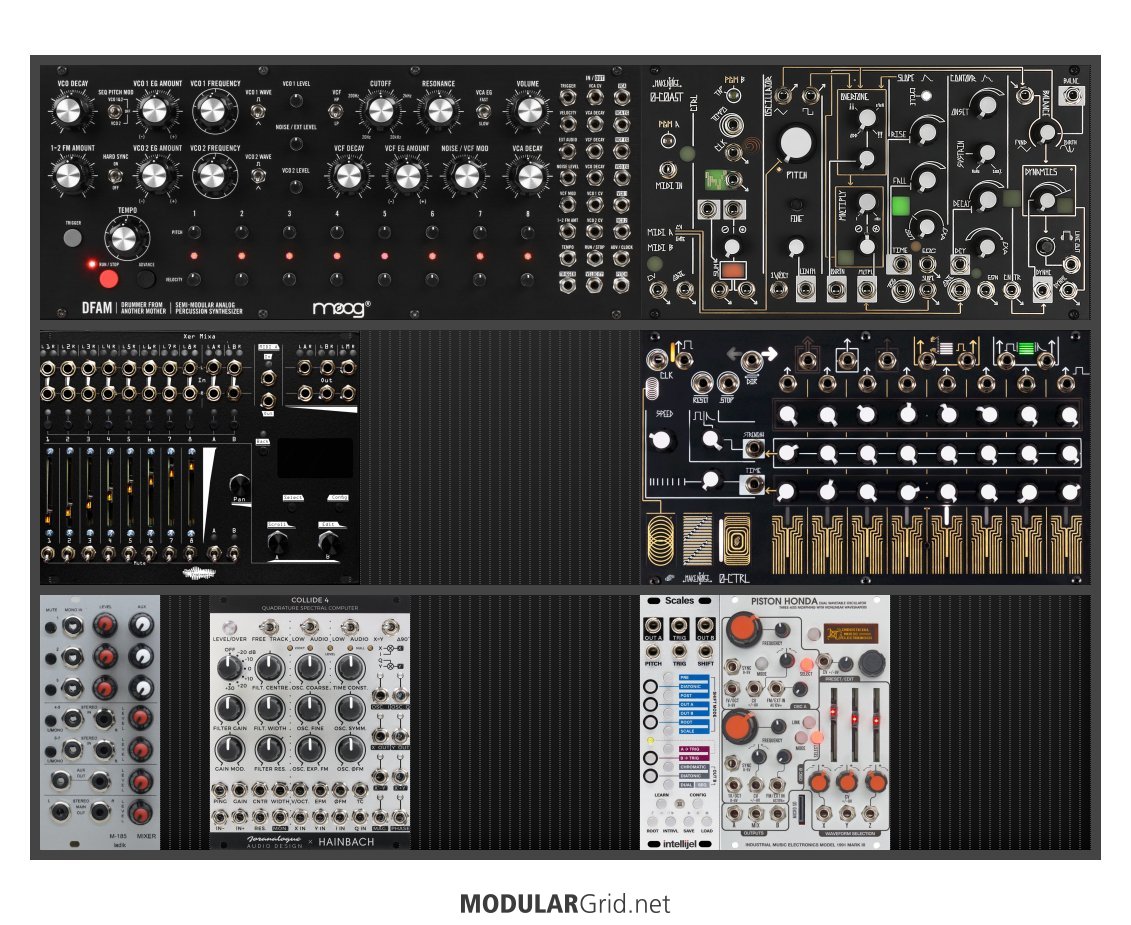
Task: Click the FINE knob on 0-Coast
Action: (796, 205)
